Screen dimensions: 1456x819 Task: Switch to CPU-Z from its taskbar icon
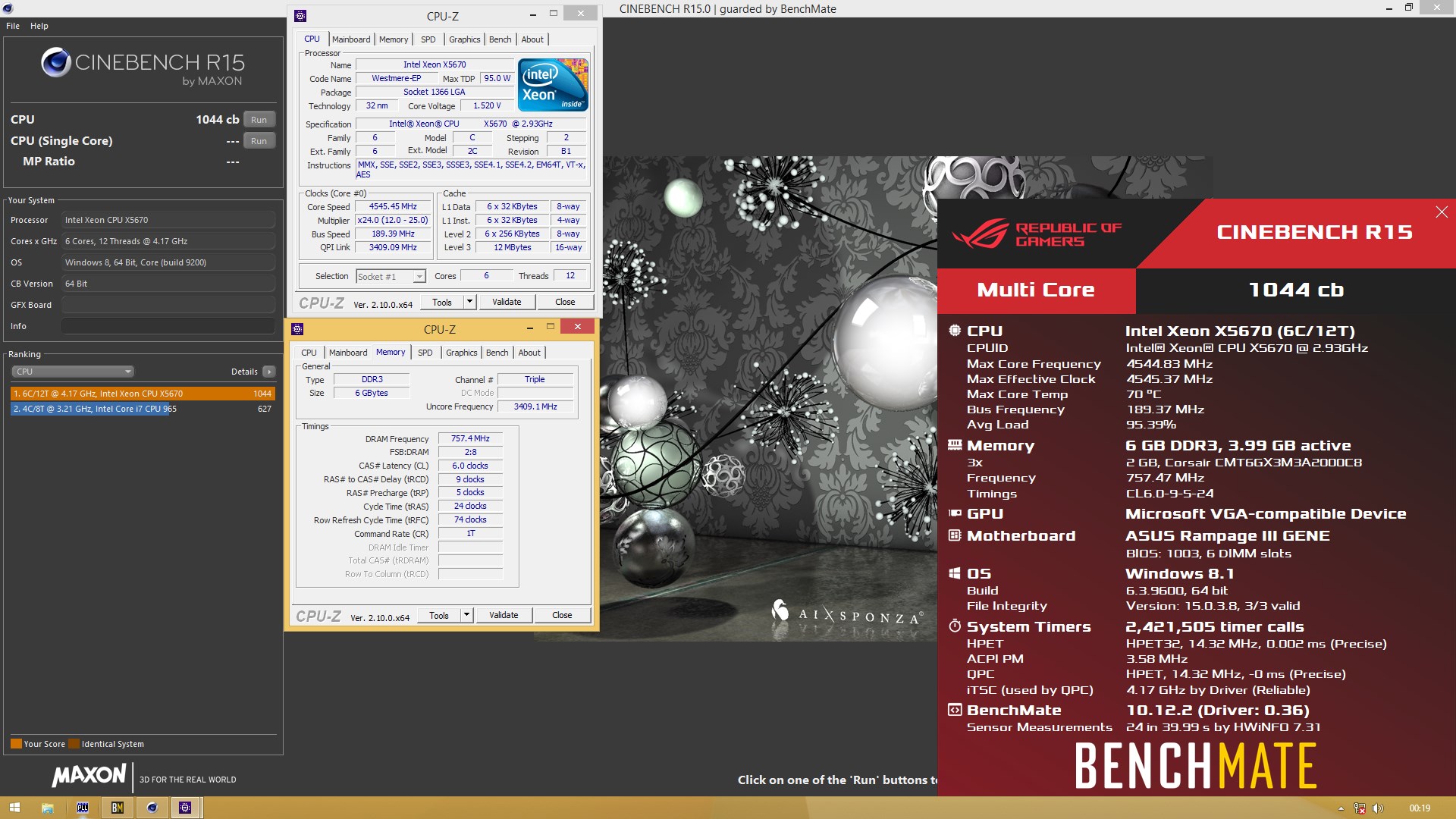tap(185, 808)
